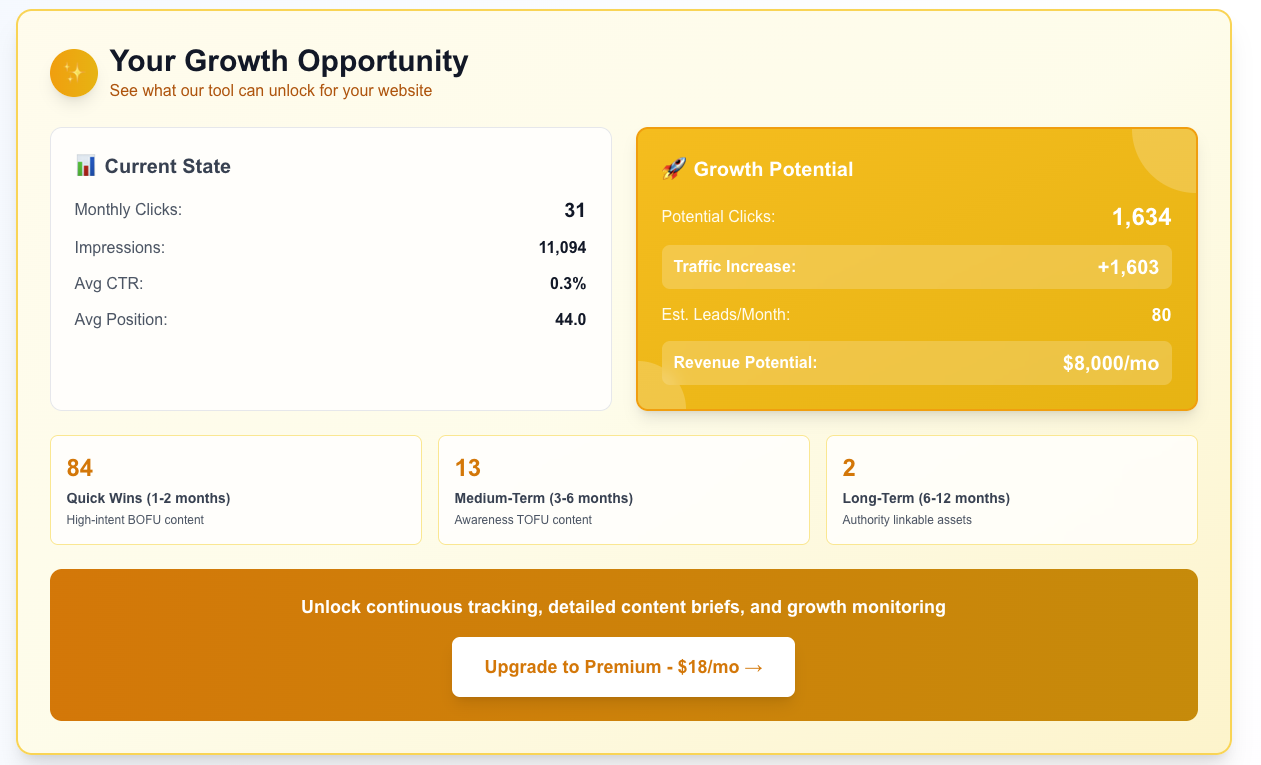Click the Traffic Increase +1,603 highlight bar
This screenshot has width=1261, height=765.
tap(917, 267)
